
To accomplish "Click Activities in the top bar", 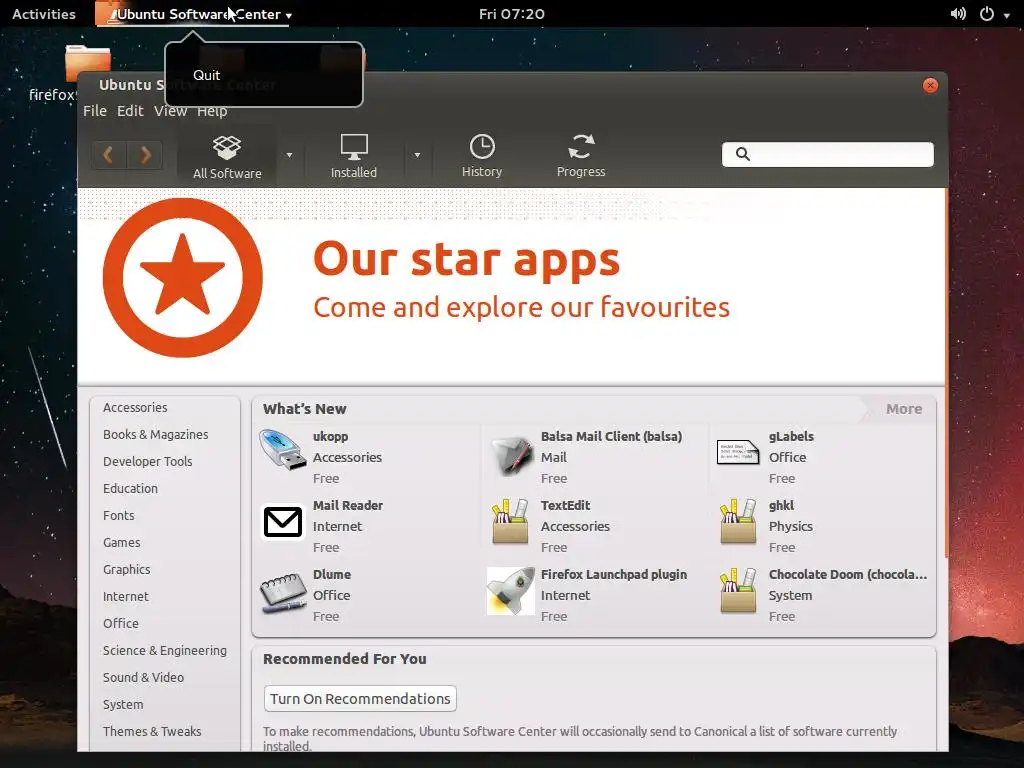I will (x=44, y=14).
